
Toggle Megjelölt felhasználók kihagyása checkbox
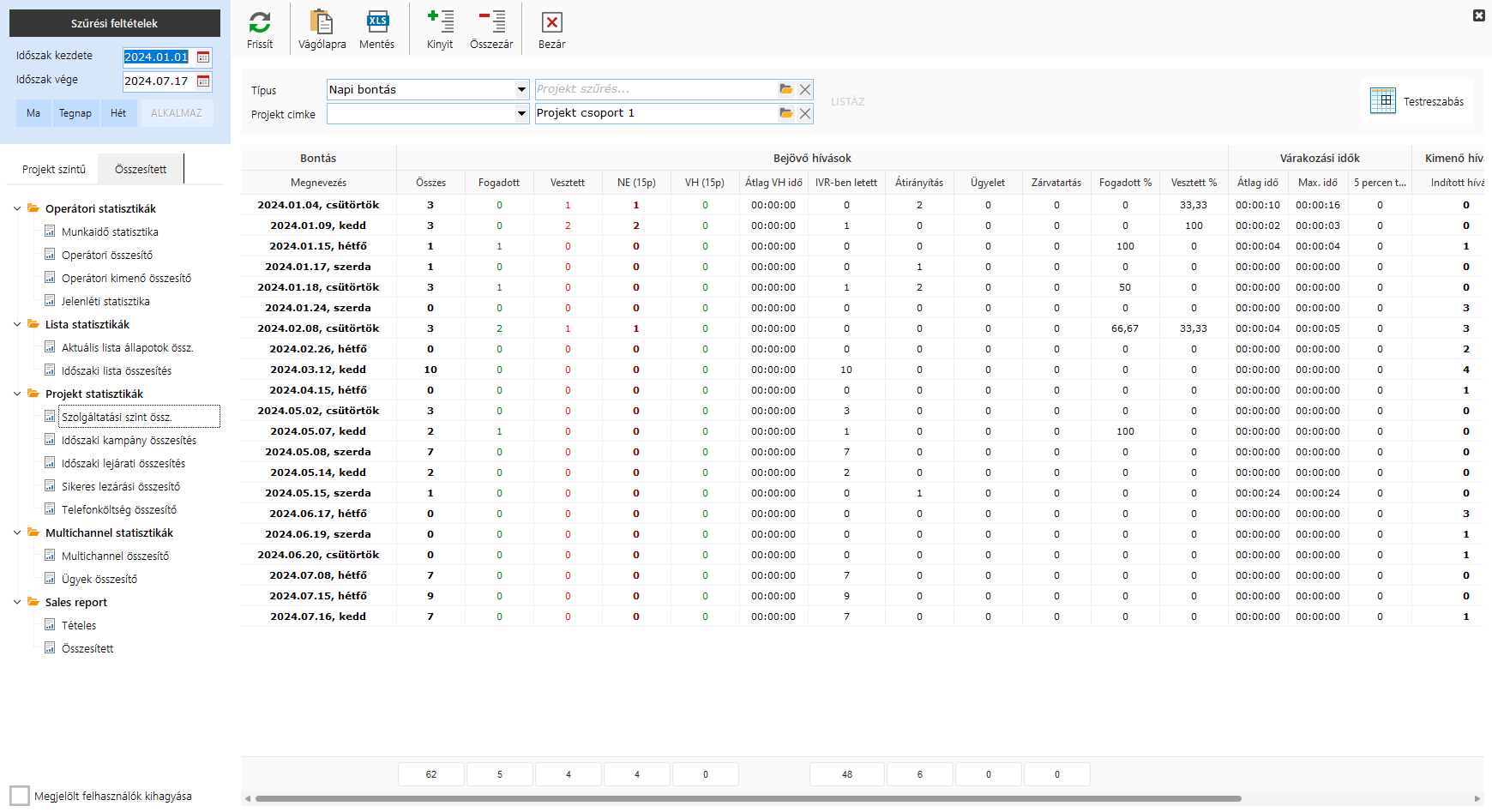[20, 796]
